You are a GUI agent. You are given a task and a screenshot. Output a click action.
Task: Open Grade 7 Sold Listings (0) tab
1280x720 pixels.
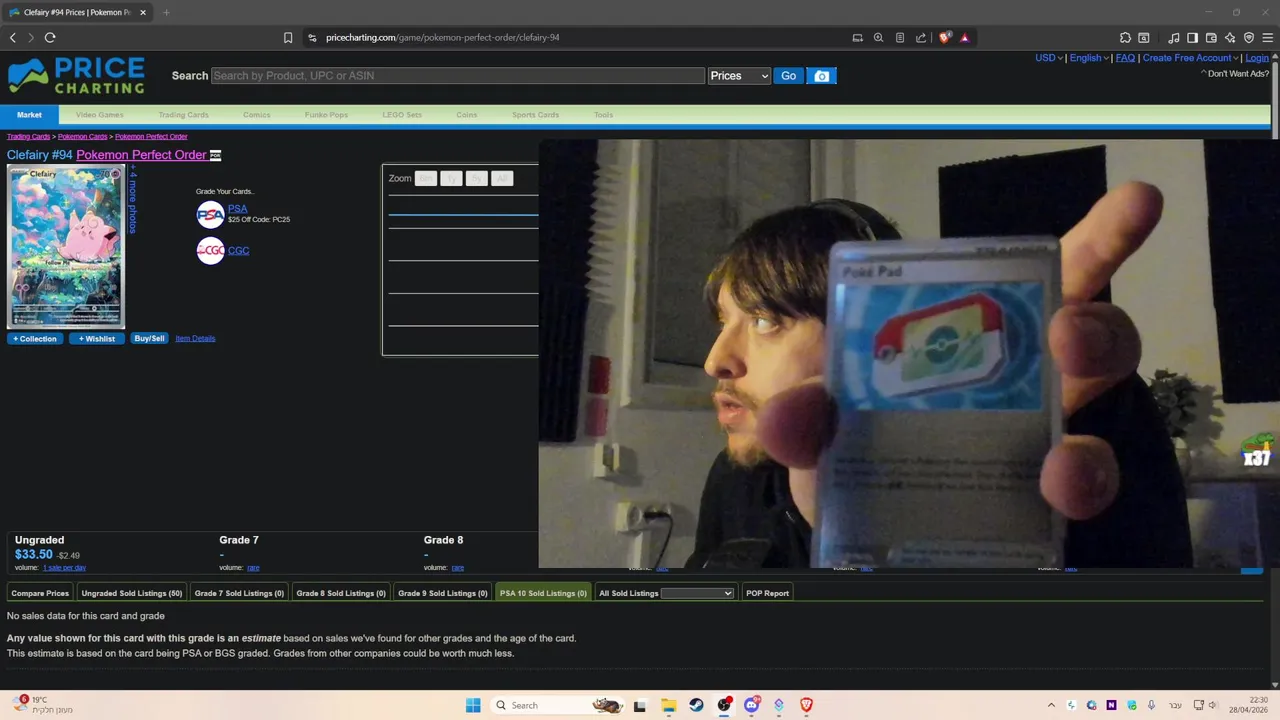pyautogui.click(x=239, y=593)
